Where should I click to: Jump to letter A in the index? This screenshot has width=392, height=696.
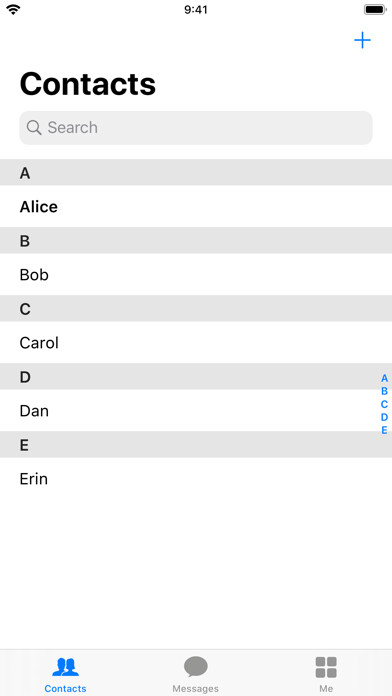[384, 378]
